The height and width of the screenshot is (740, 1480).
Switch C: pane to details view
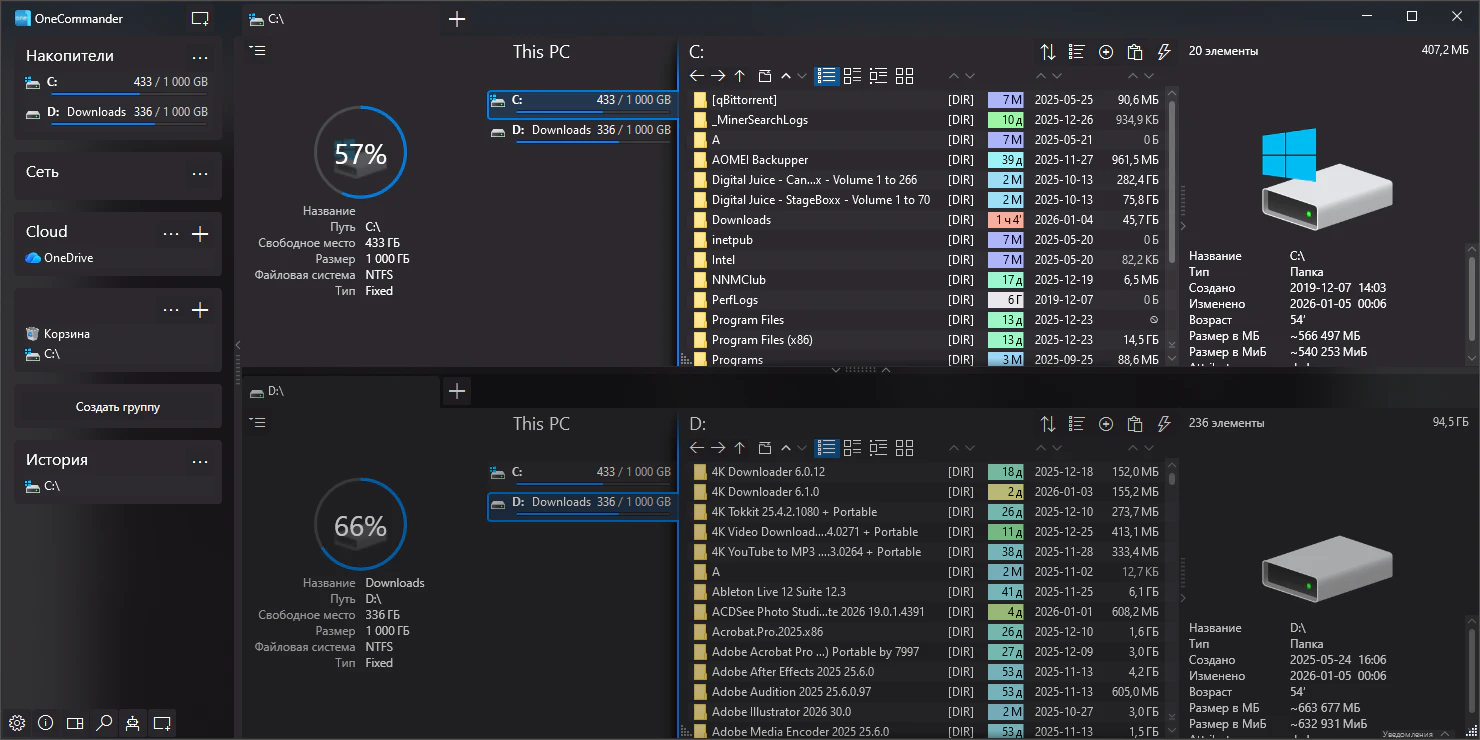853,76
